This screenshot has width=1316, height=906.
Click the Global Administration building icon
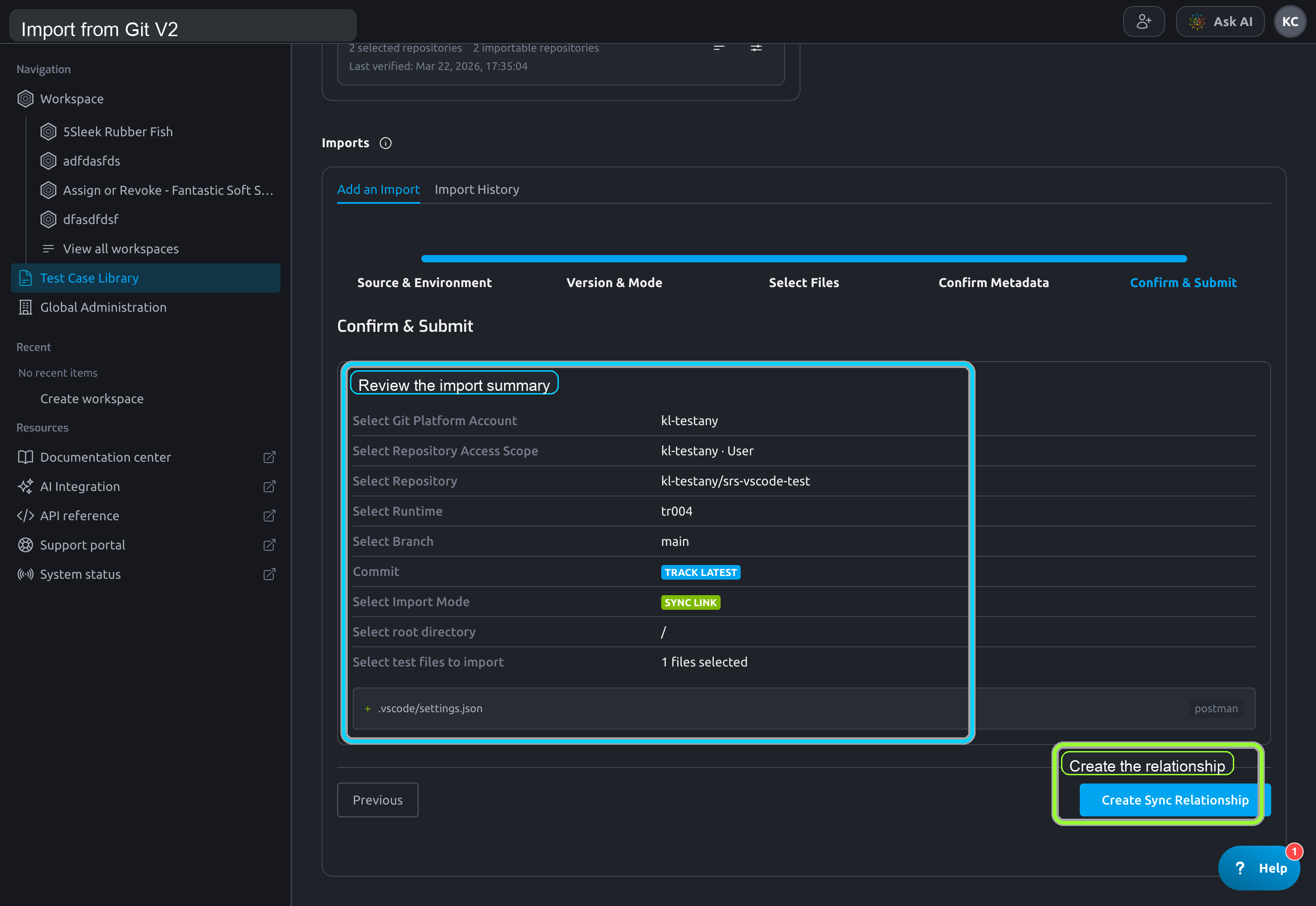[x=26, y=307]
